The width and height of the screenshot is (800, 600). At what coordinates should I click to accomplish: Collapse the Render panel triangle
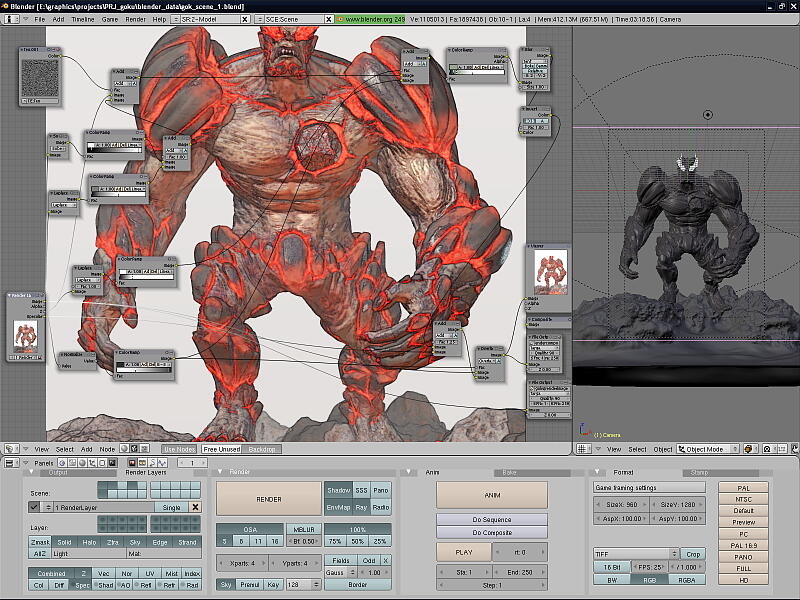221,472
